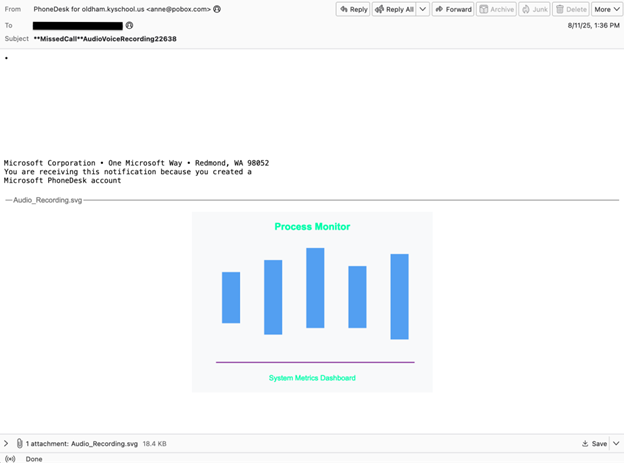Click the forward arrow icon on the Forward button
This screenshot has width=624, height=463.
click(x=439, y=9)
